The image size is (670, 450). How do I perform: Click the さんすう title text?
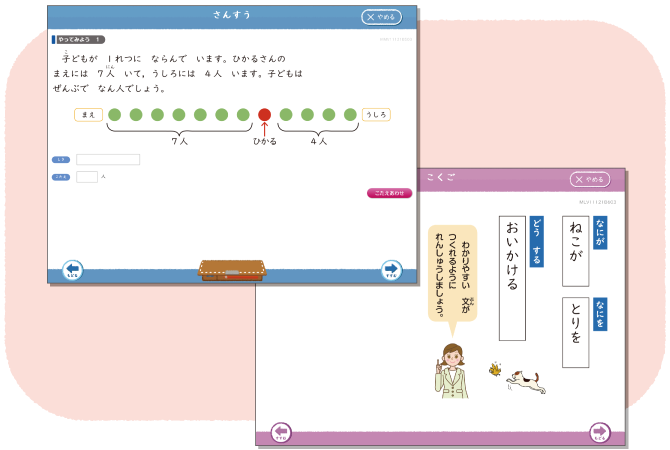point(232,15)
